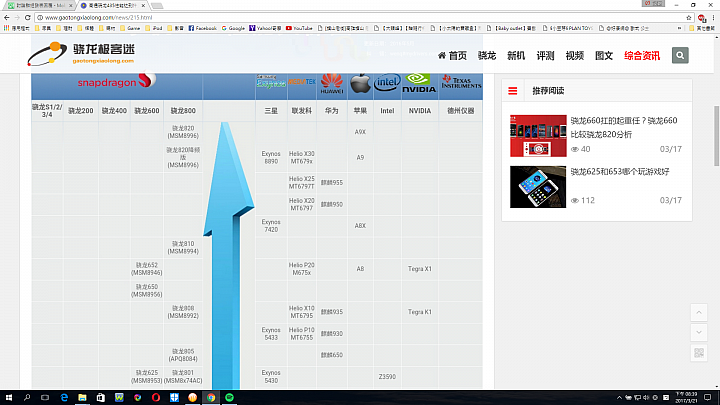Show hidden tray icons chevron

(x=619, y=398)
